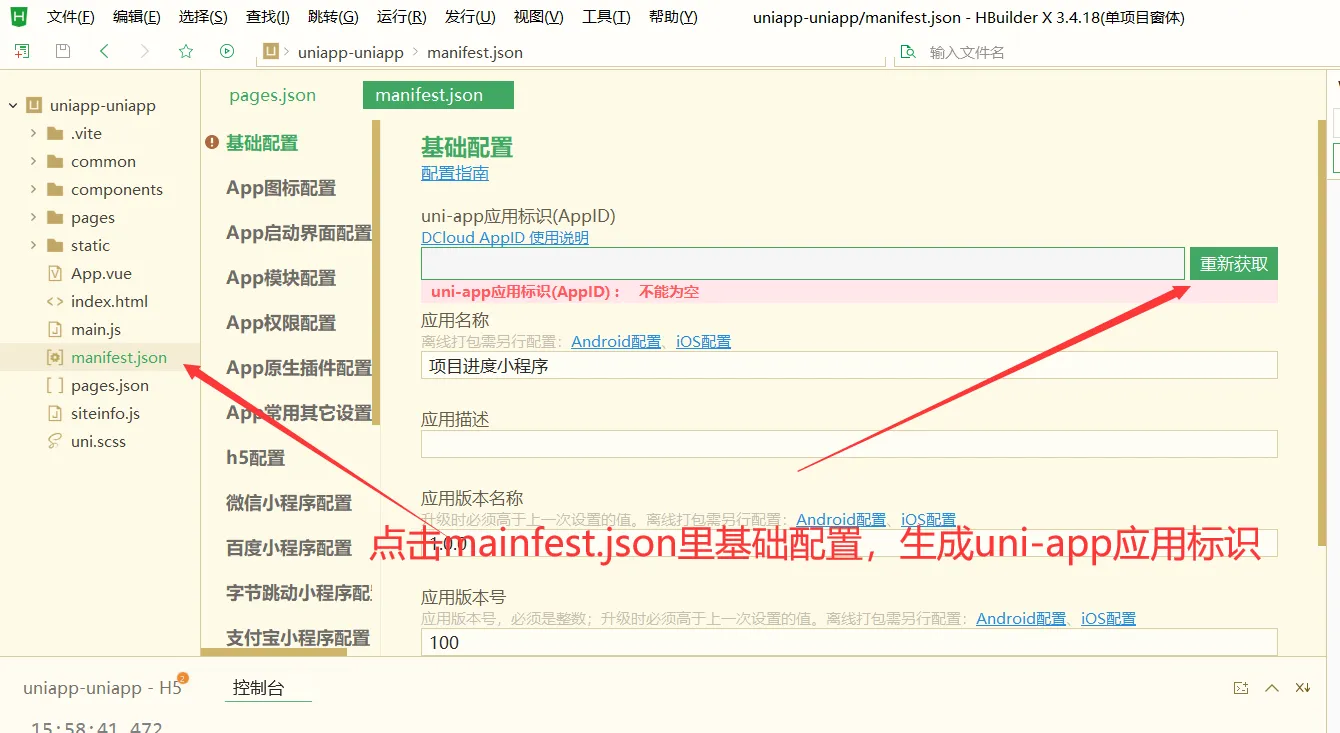Screen dimensions: 1340x733
Task: Select h5配置 in manifest sidebar
Action: coord(256,458)
